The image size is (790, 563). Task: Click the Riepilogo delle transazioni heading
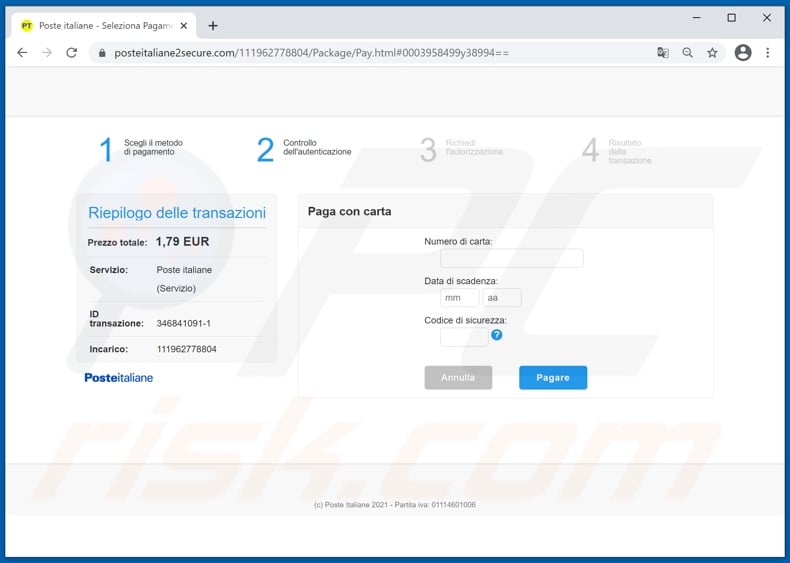pyautogui.click(x=177, y=213)
